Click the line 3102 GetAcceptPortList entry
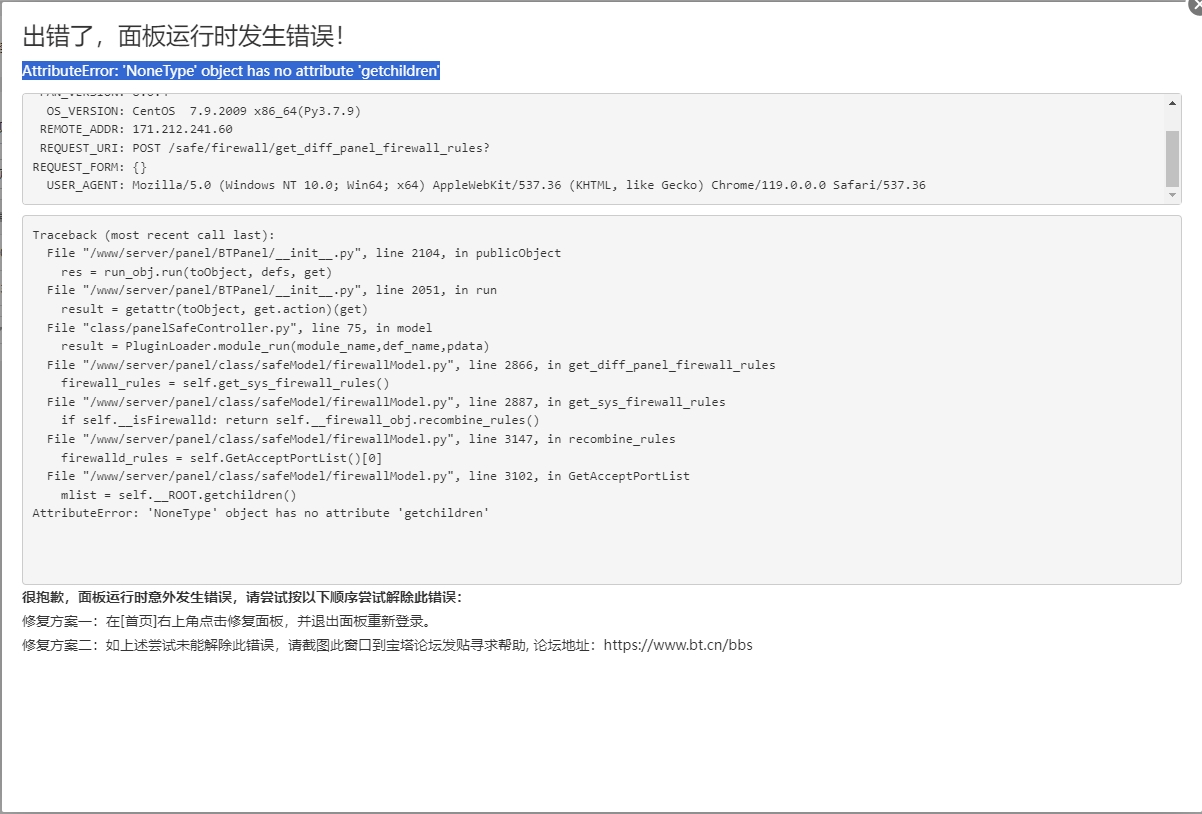 point(368,476)
